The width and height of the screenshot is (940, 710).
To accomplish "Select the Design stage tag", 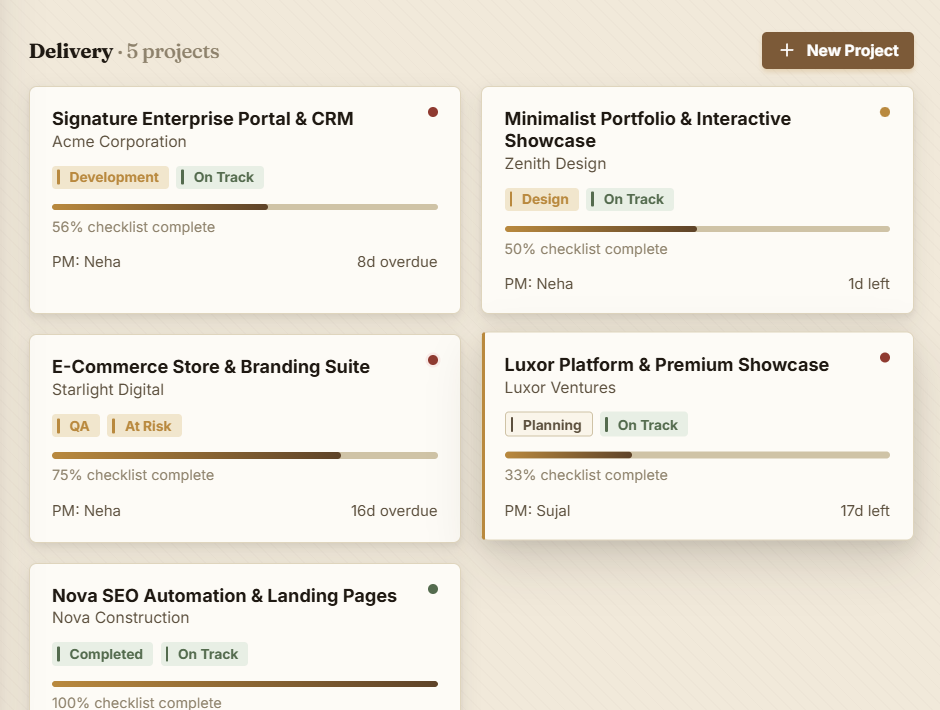I will (541, 199).
